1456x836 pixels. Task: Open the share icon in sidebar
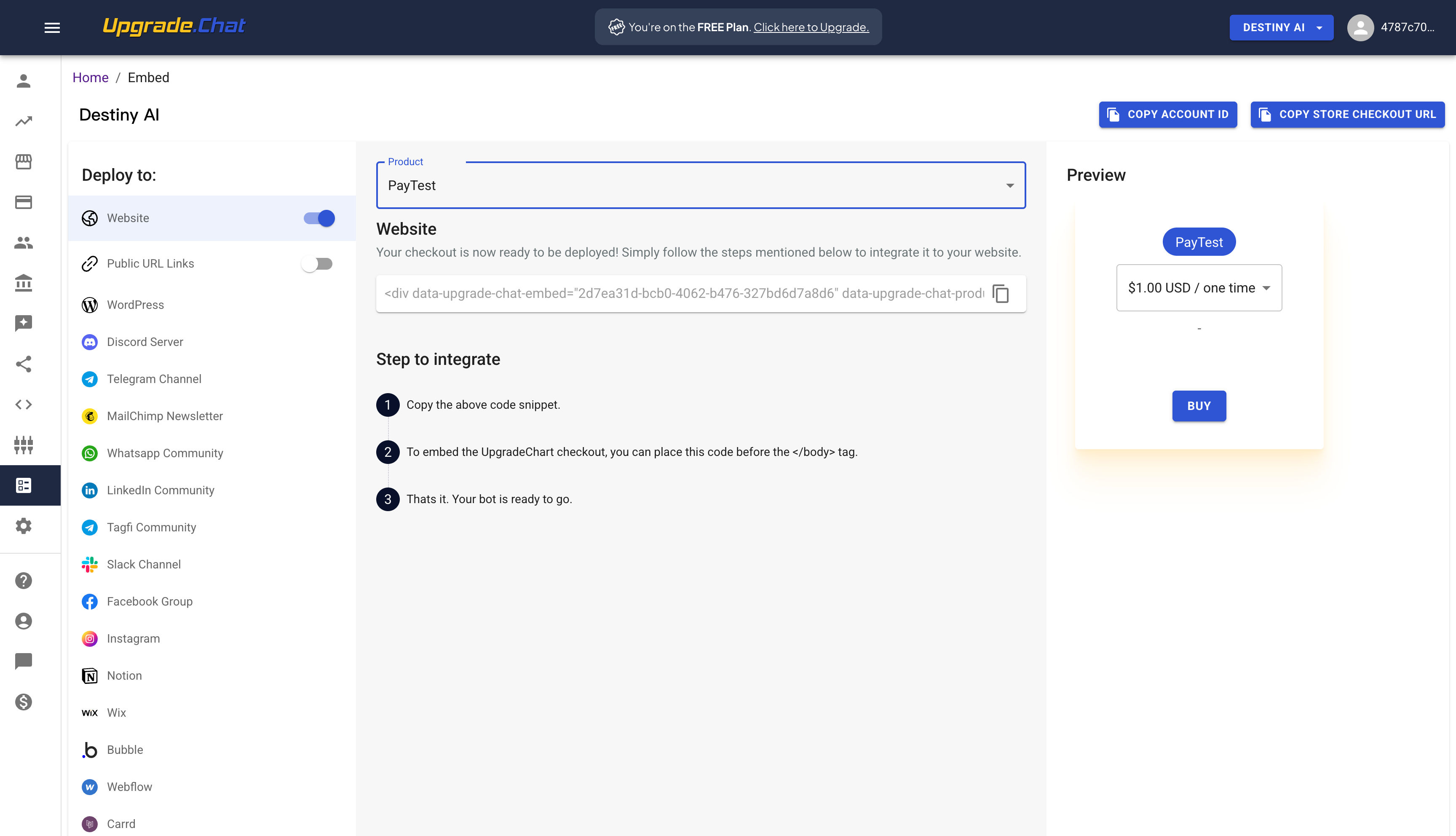click(x=24, y=364)
